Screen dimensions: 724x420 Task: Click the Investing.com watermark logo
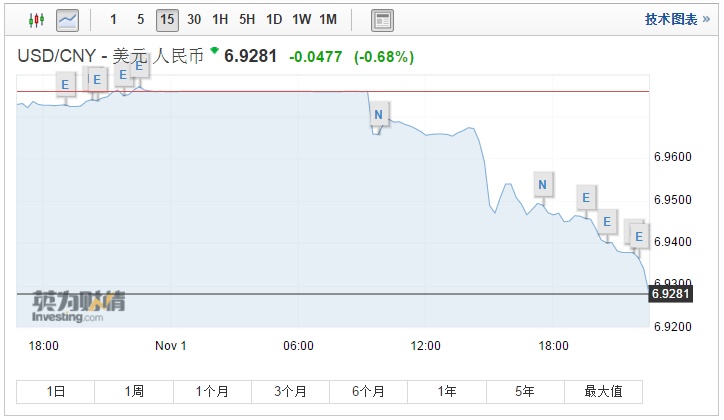78,305
